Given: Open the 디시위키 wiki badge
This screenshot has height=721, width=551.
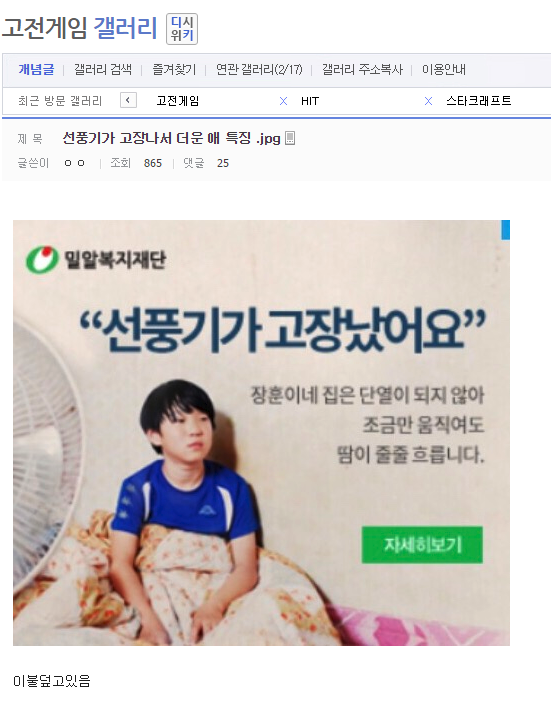Looking at the screenshot, I should [x=182, y=29].
